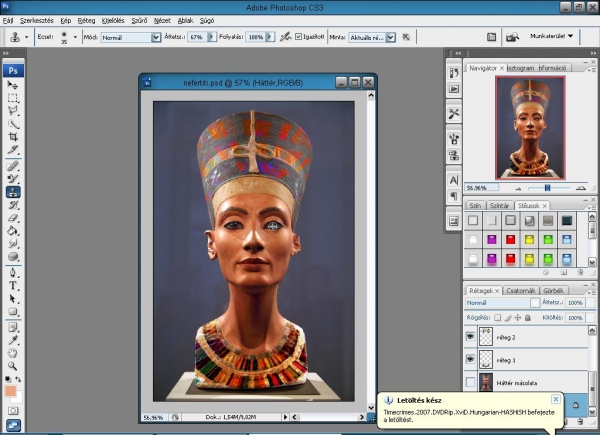Select the Pen tool
The height and width of the screenshot is (435, 600).
(13, 272)
